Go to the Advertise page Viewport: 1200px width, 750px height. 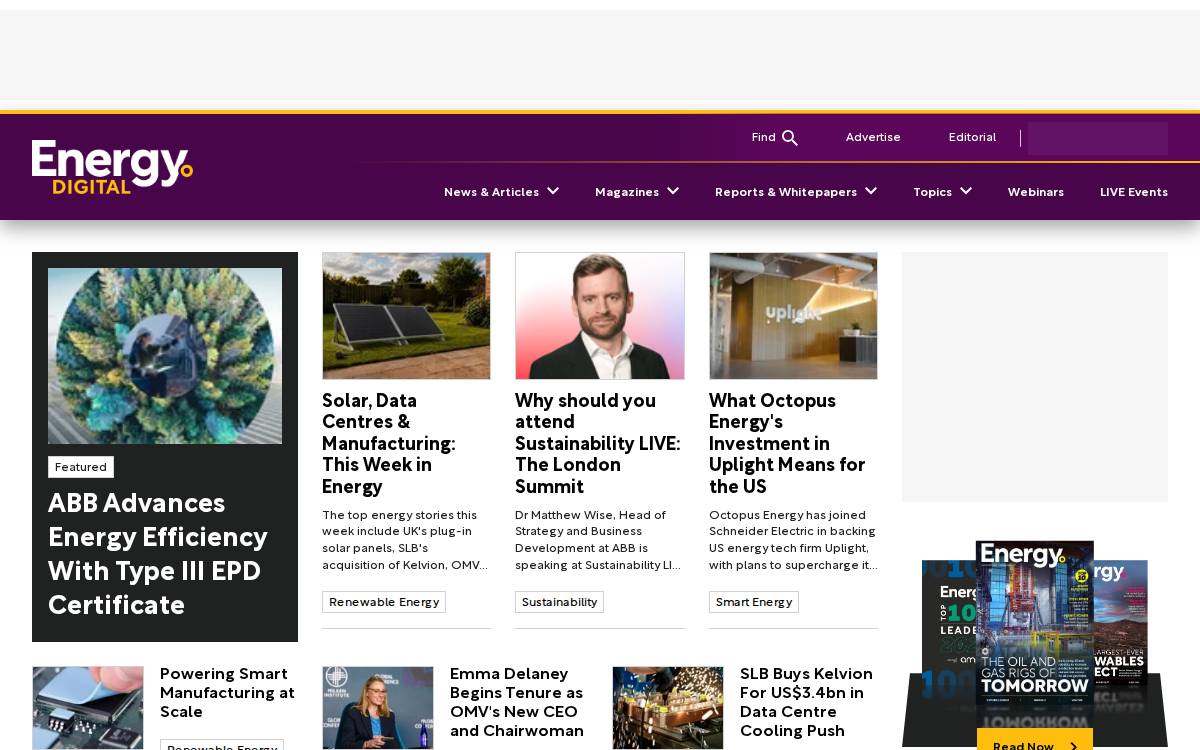pos(873,137)
